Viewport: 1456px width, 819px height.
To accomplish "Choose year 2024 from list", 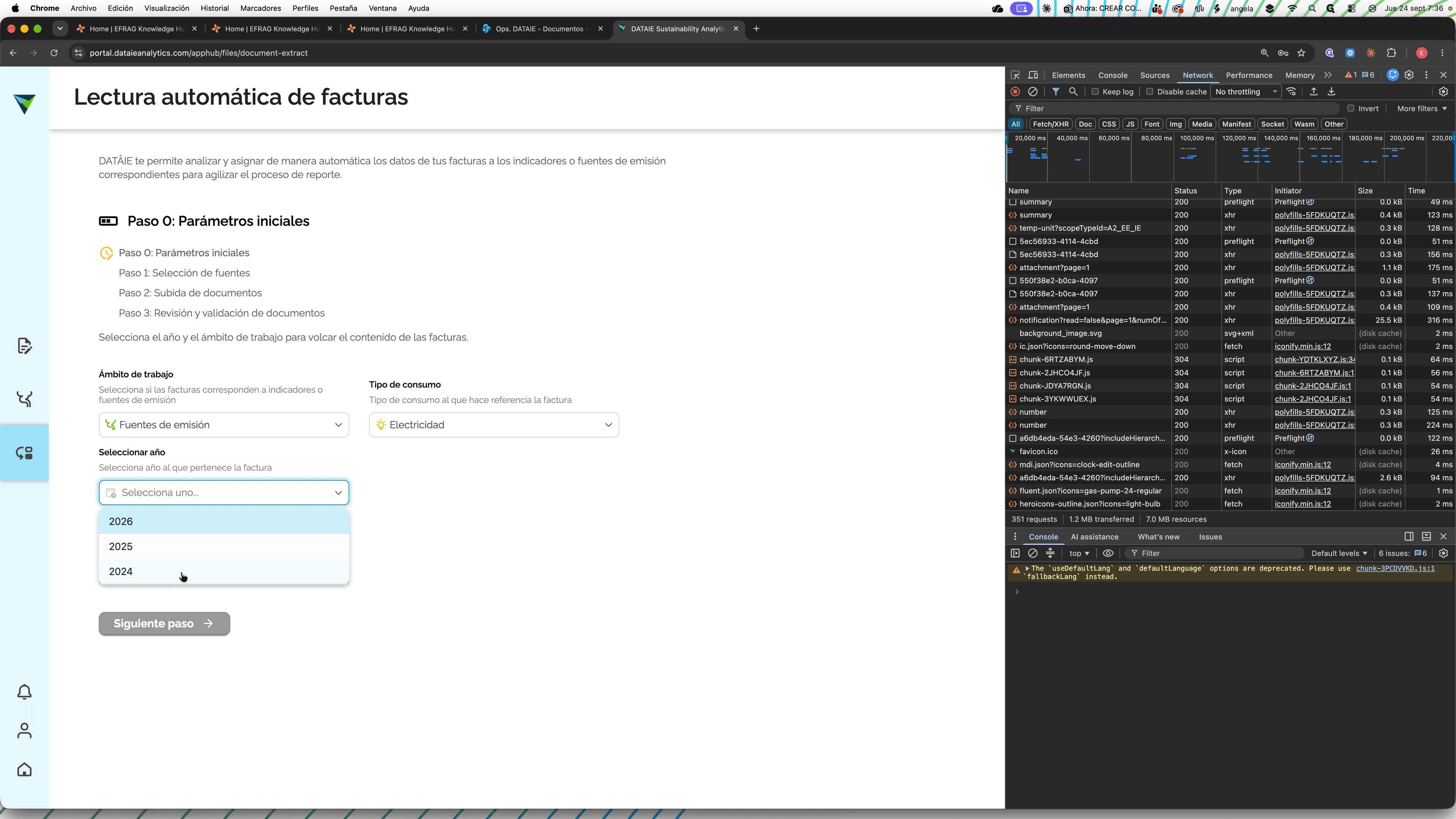I will tap(224, 571).
